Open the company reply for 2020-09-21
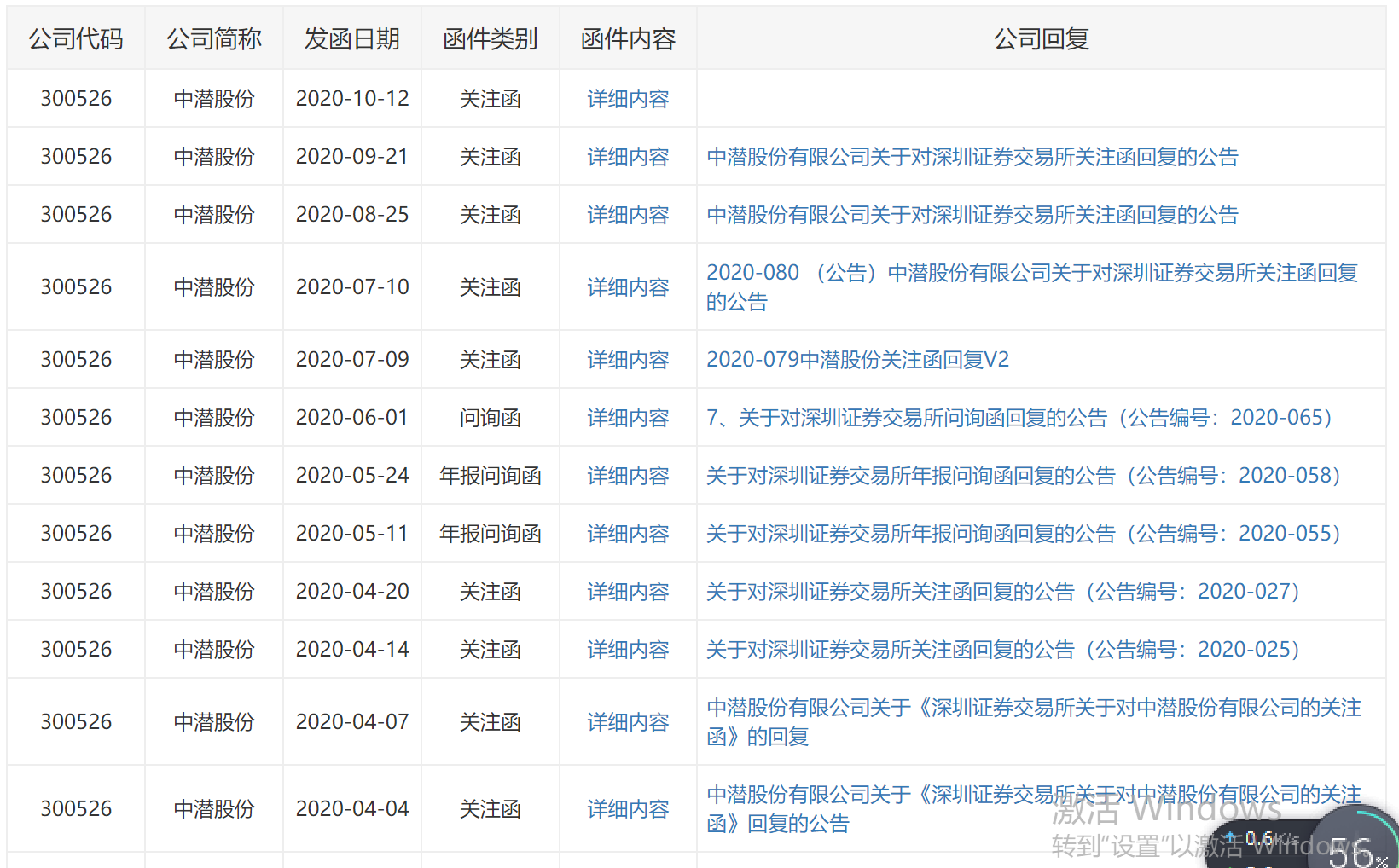Image resolution: width=1399 pixels, height=868 pixels. (972, 157)
